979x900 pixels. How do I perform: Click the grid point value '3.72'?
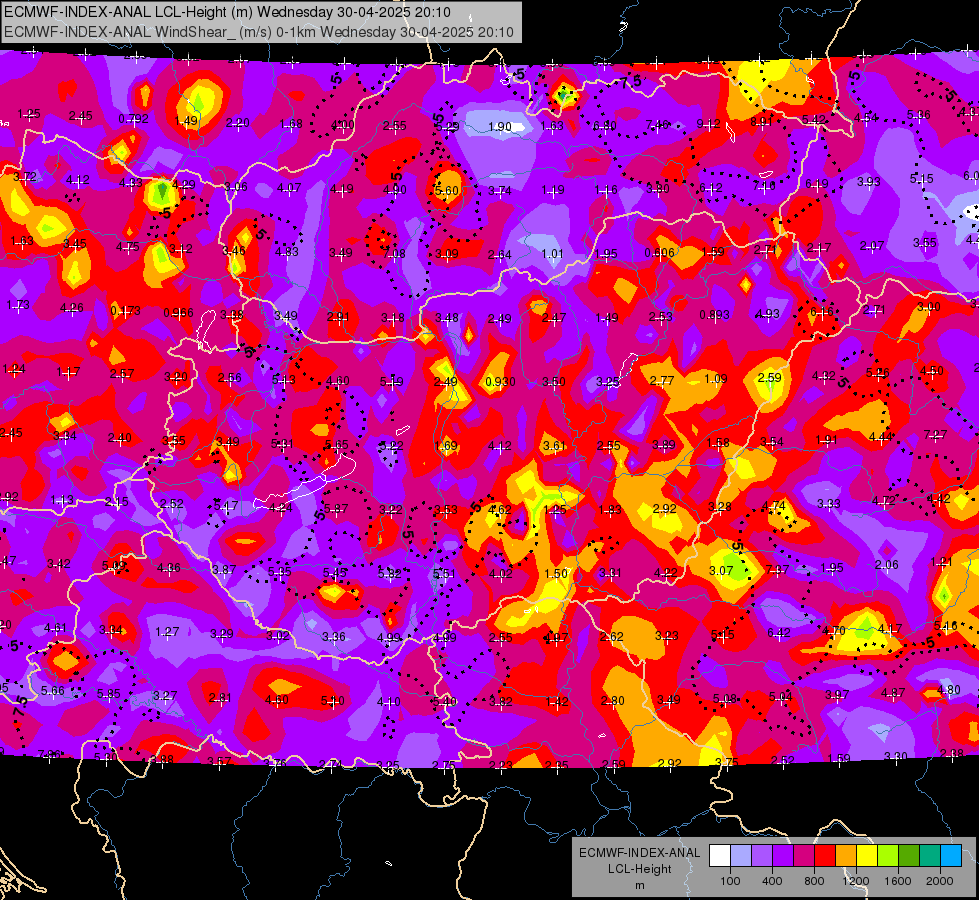tap(24, 177)
